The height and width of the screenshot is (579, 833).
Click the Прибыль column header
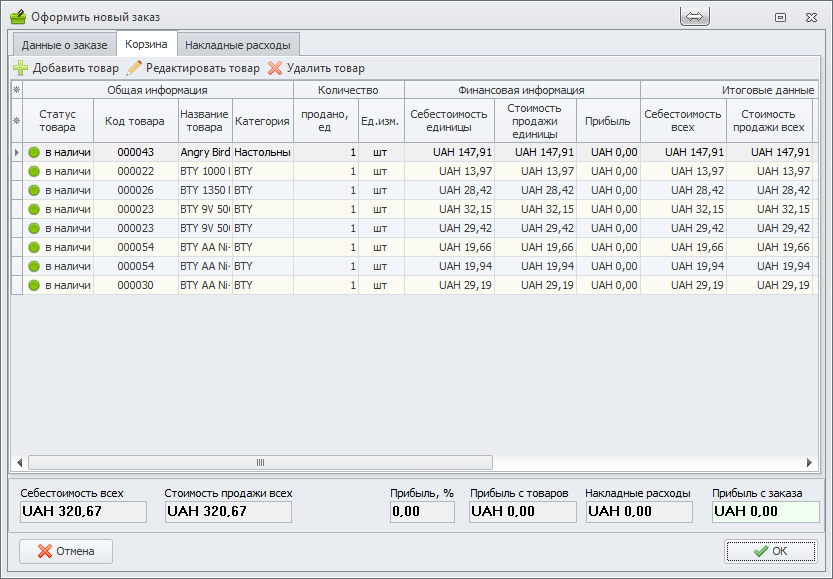click(x=608, y=121)
